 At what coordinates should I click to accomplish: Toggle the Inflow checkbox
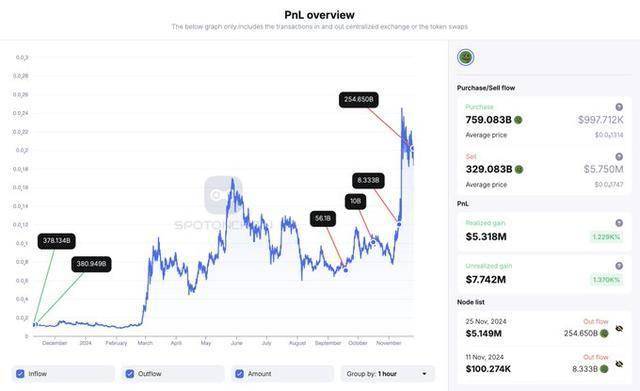point(20,373)
